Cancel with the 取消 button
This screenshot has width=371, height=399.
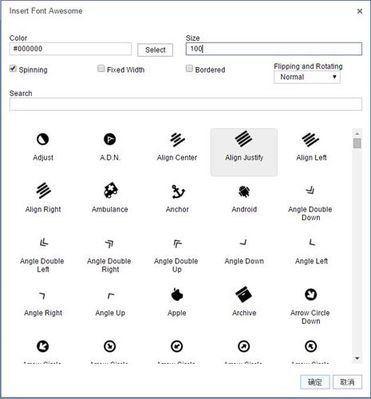(x=347, y=382)
